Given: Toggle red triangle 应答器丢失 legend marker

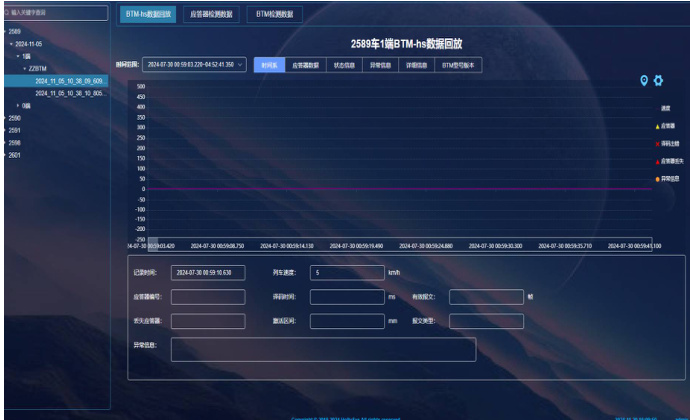Looking at the screenshot, I should point(657,160).
